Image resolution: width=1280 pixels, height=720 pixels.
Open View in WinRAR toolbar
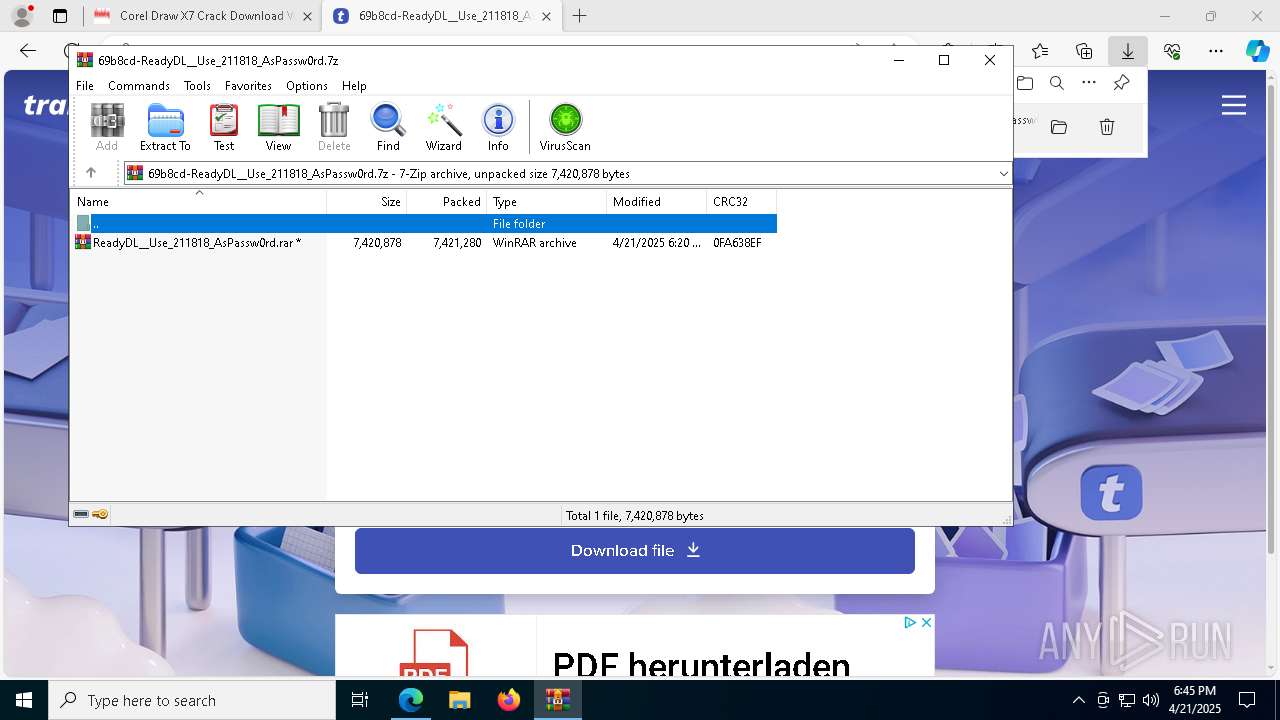pos(278,127)
